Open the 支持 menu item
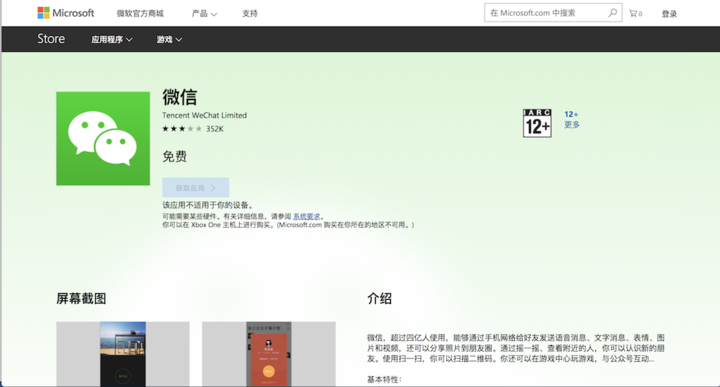 point(250,13)
